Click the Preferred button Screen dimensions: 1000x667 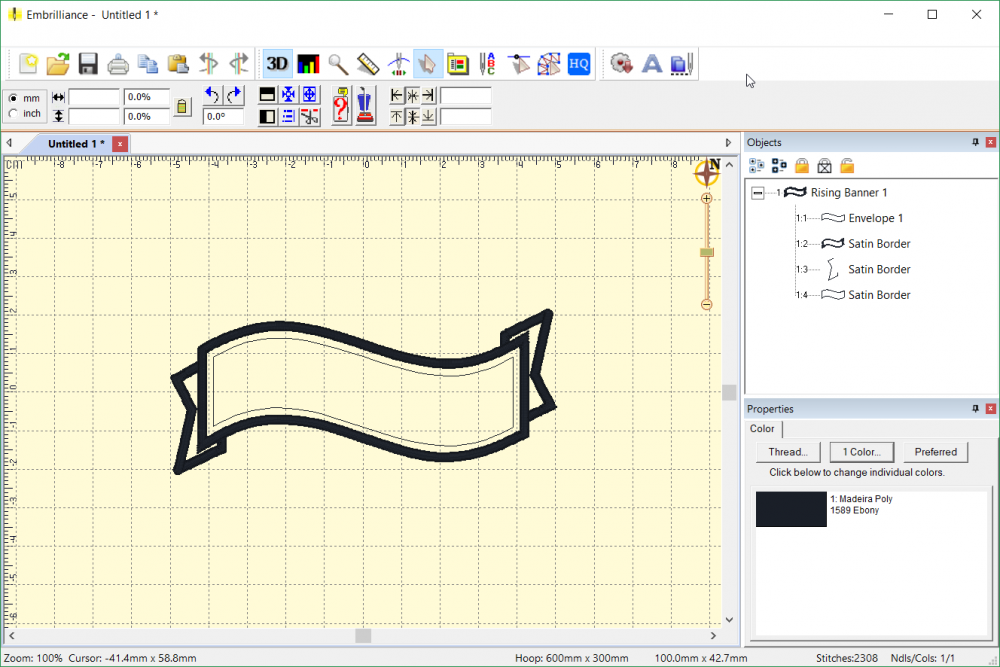click(x=935, y=452)
